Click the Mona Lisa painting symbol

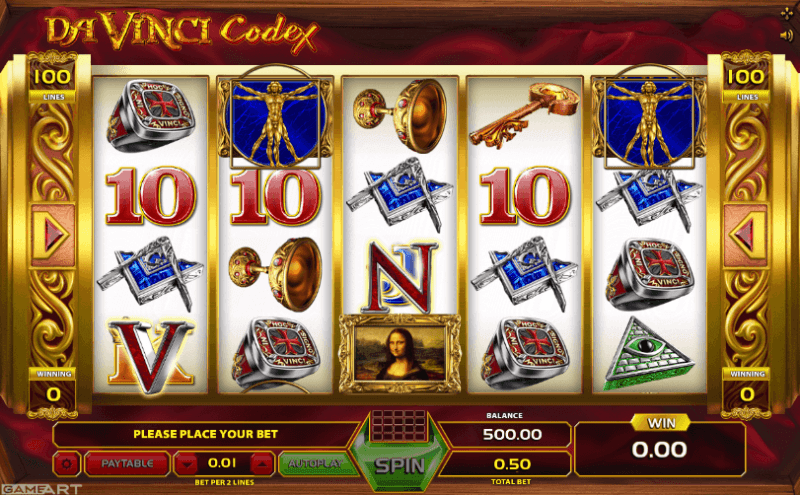(x=400, y=354)
